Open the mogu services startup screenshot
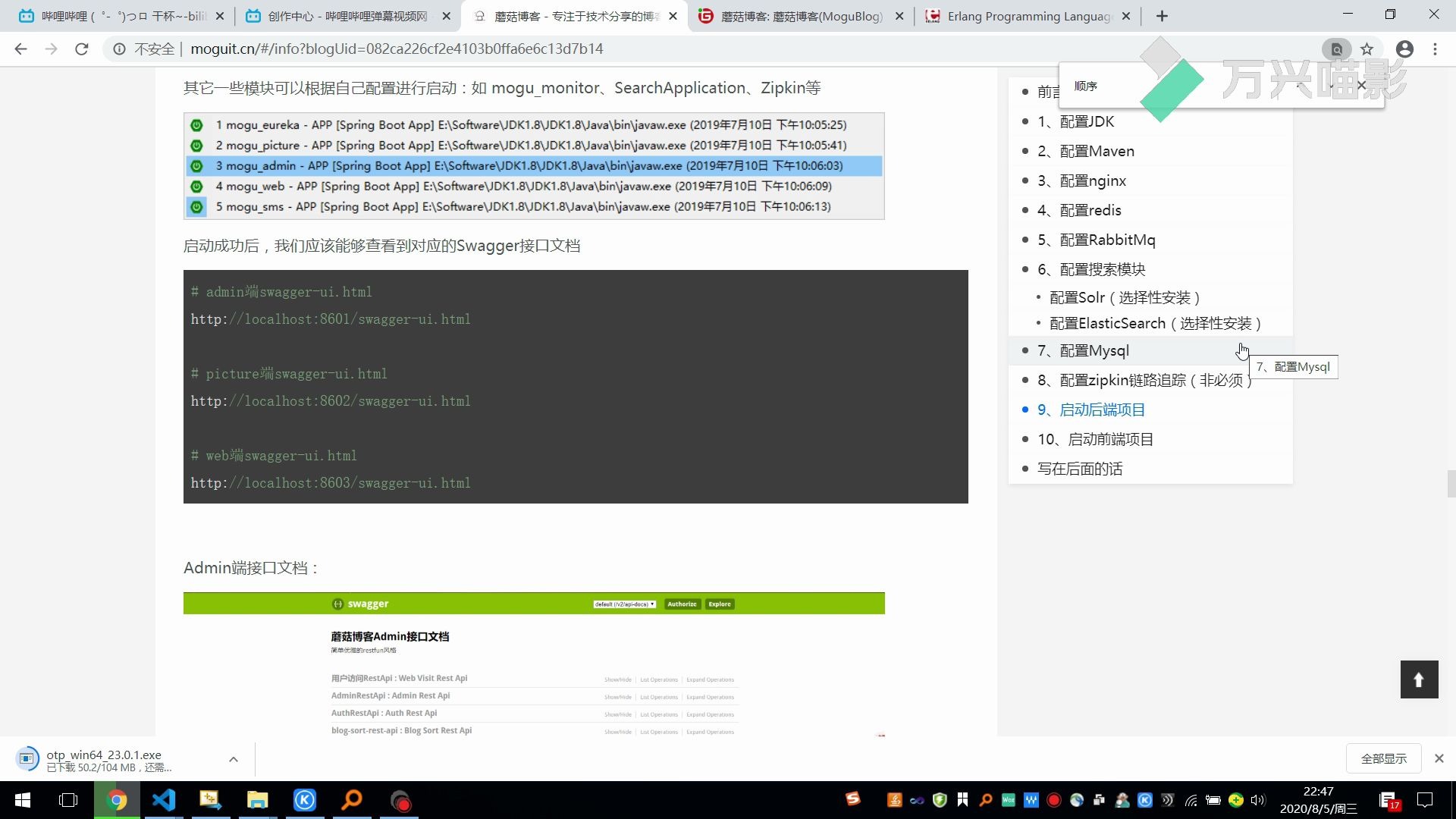Image resolution: width=1456 pixels, height=819 pixels. click(534, 166)
